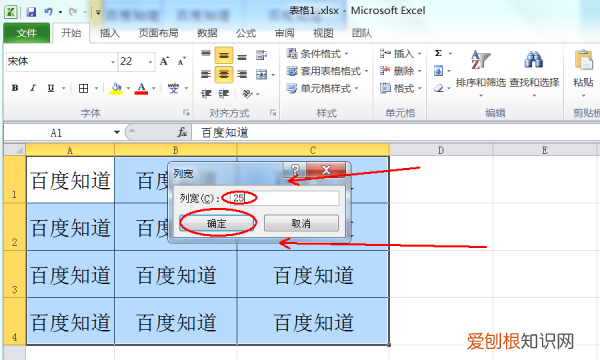Click 插入 insert cells button
600x360 pixels.
pos(400,54)
